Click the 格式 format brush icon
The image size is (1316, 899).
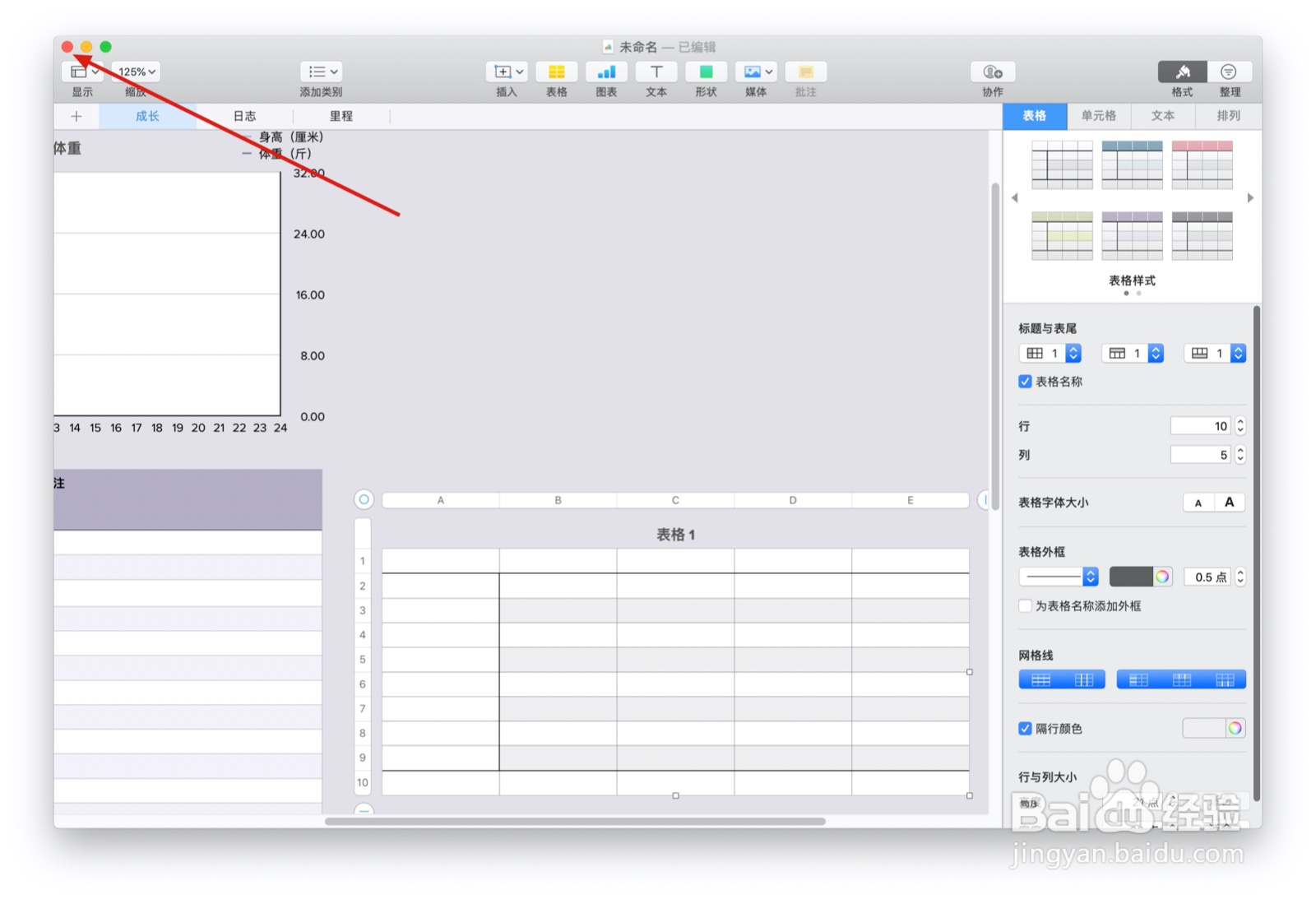[1182, 72]
